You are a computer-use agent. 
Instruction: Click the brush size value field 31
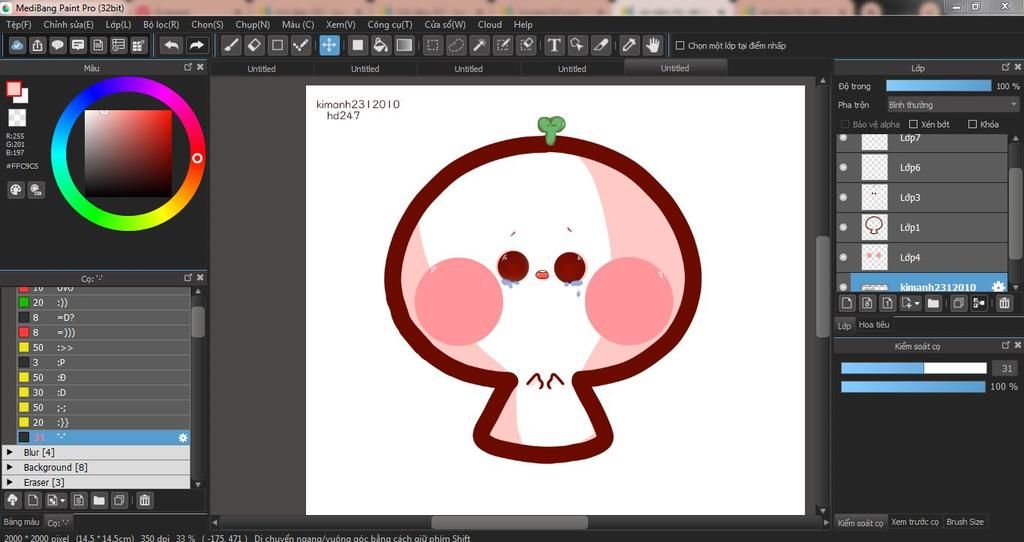(x=1006, y=368)
